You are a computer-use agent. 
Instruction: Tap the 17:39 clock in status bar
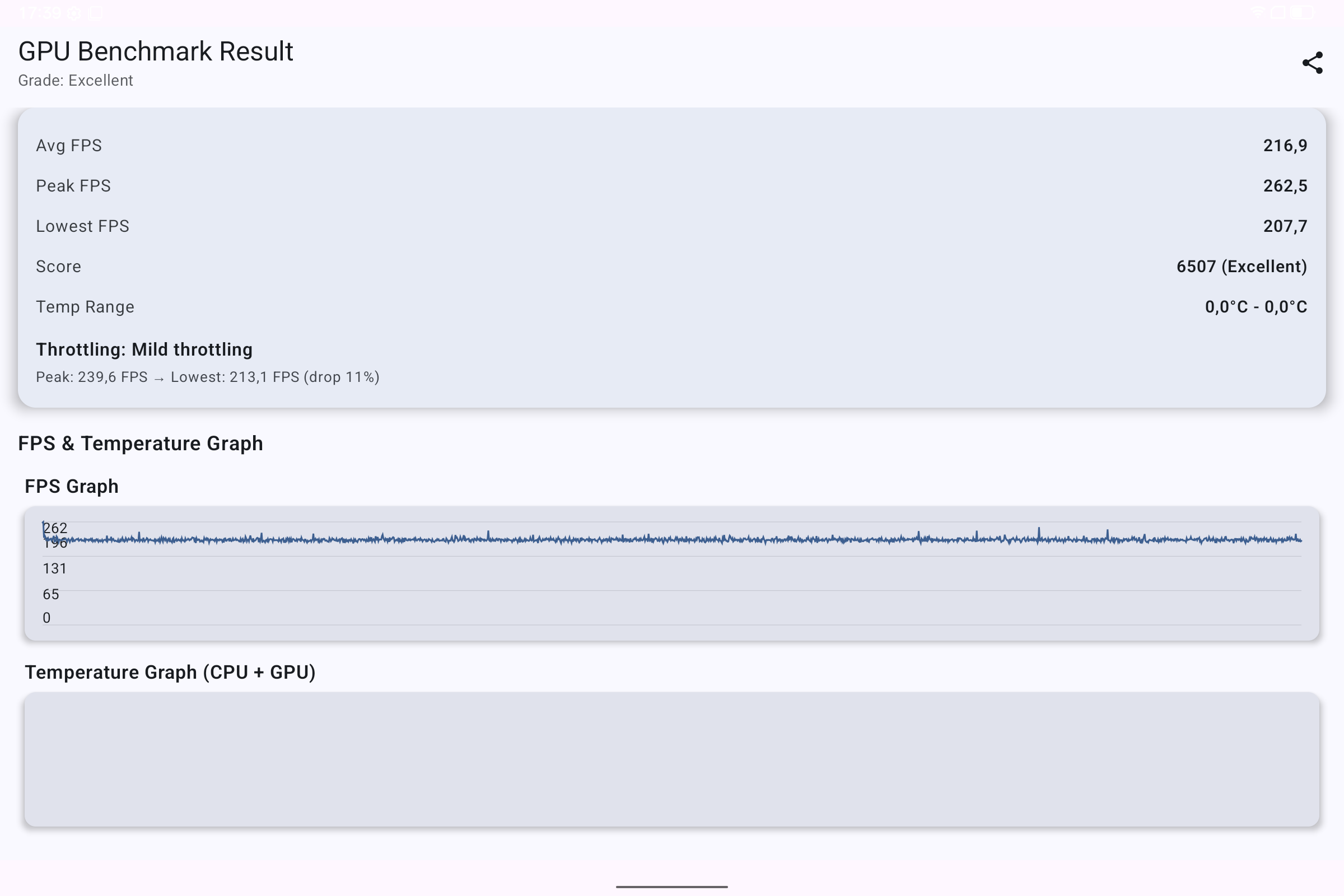coord(39,12)
